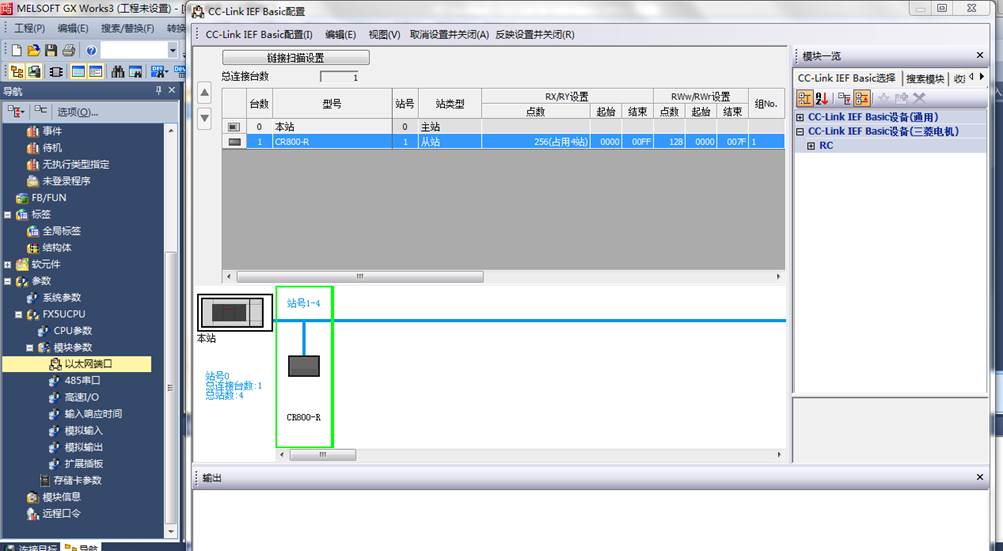1003x551 pixels.
Task: Click the blue help question mark icon
Action: (x=91, y=50)
